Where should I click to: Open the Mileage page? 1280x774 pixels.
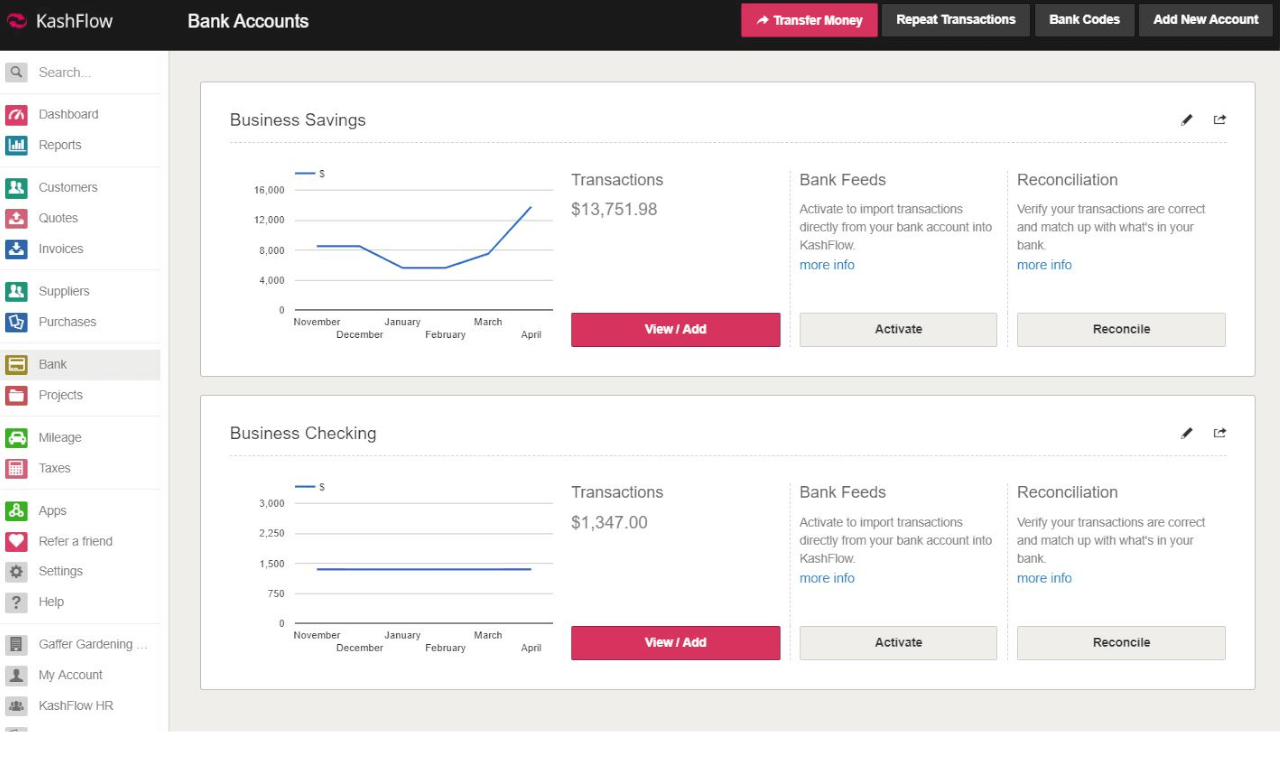pyautogui.click(x=60, y=437)
